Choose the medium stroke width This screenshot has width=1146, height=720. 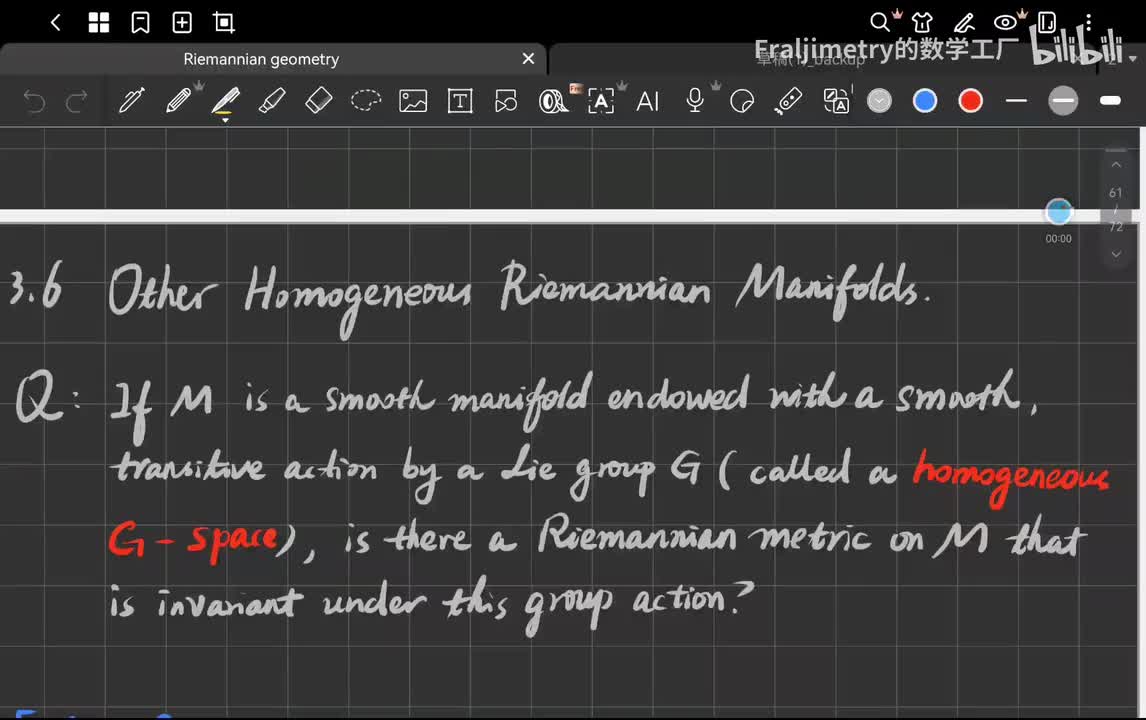[x=1063, y=101]
